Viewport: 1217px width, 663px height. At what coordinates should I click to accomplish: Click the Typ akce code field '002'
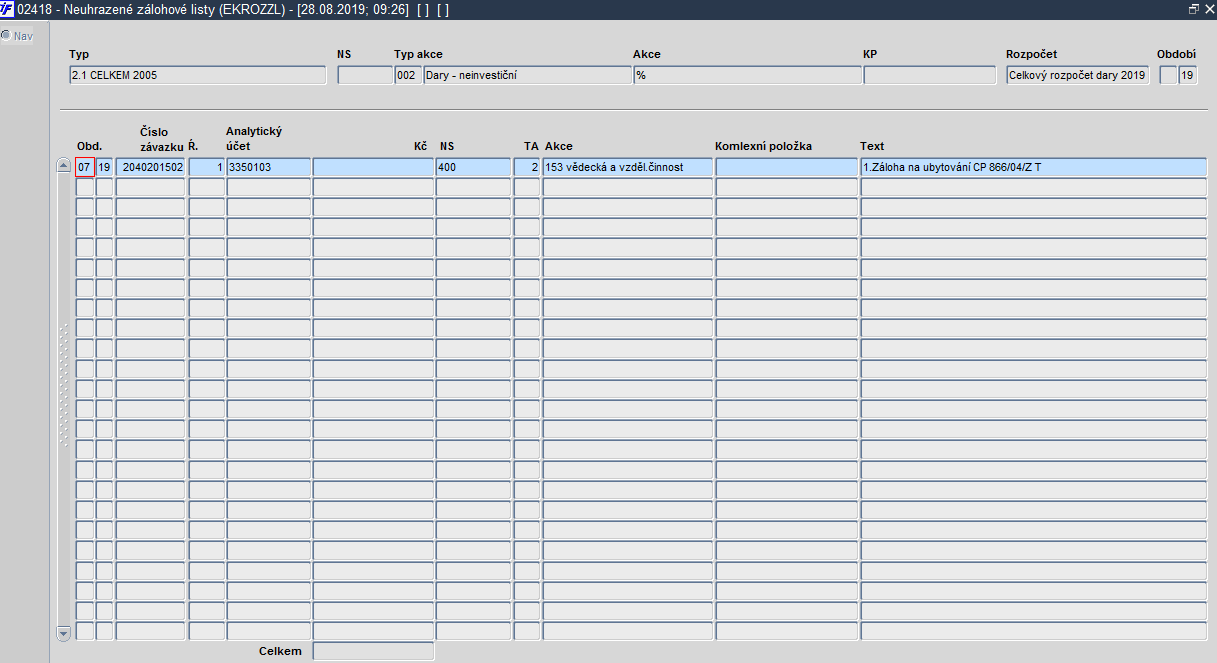pyautogui.click(x=408, y=75)
